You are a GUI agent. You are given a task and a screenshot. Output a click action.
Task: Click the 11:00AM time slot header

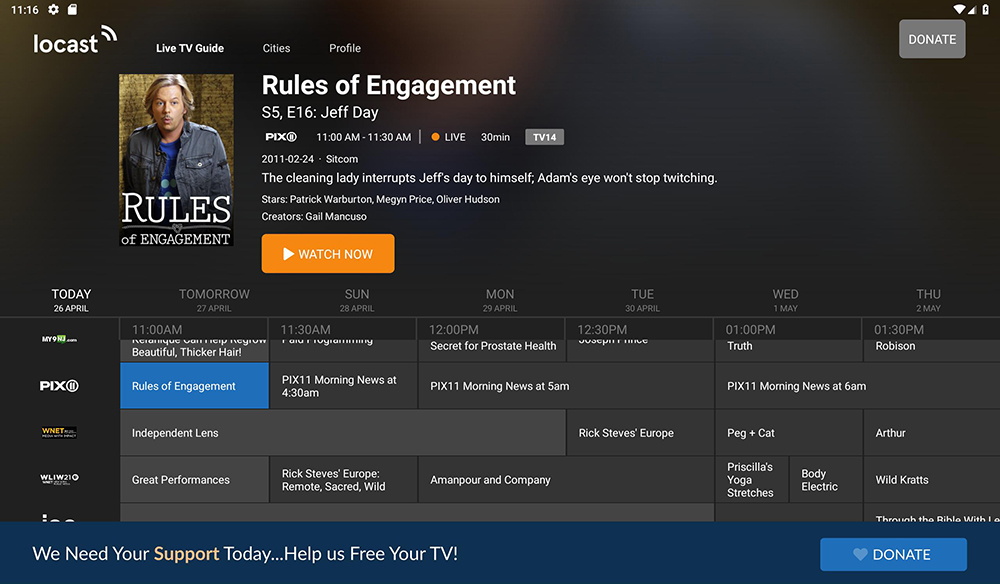157,330
